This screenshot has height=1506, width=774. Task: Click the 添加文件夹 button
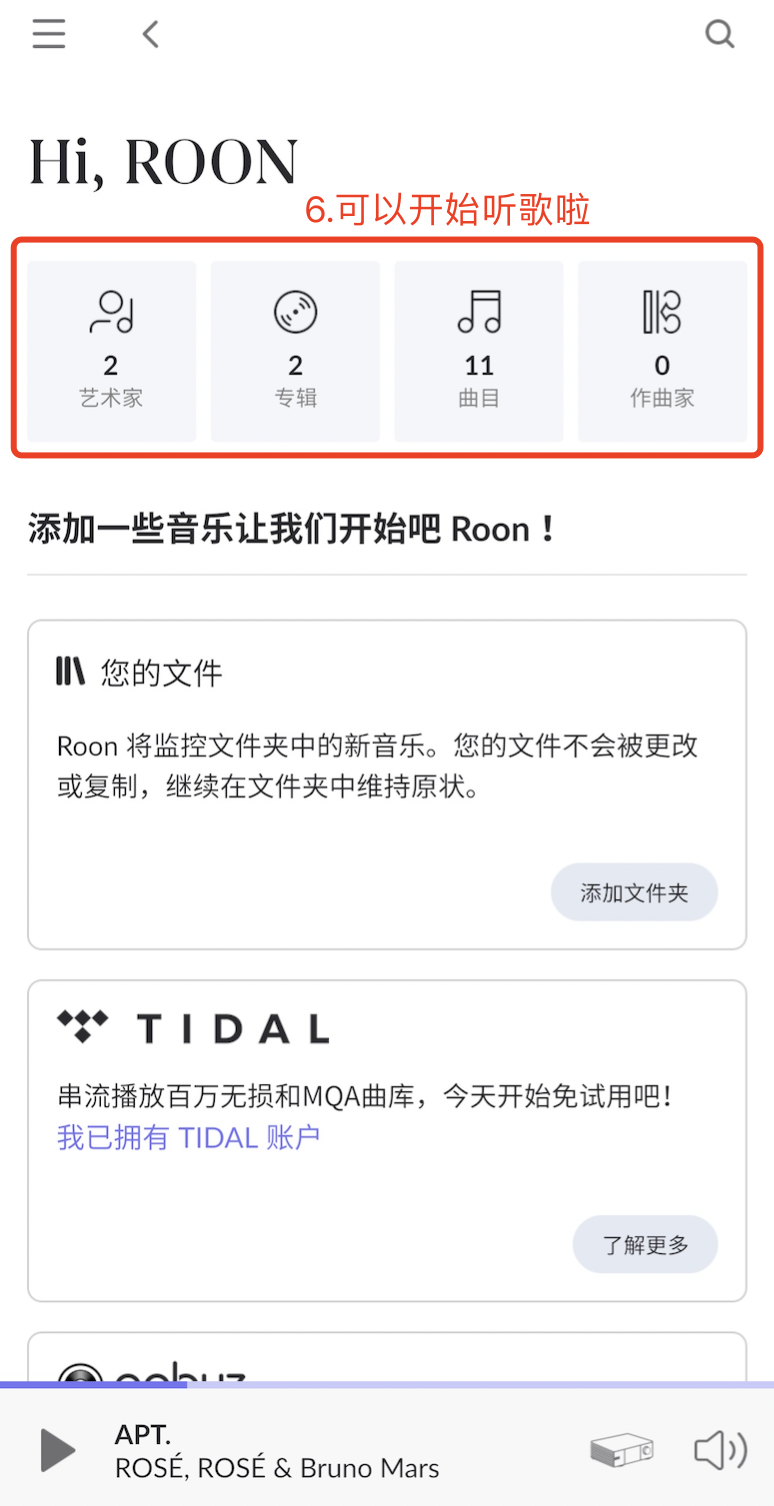pos(633,892)
